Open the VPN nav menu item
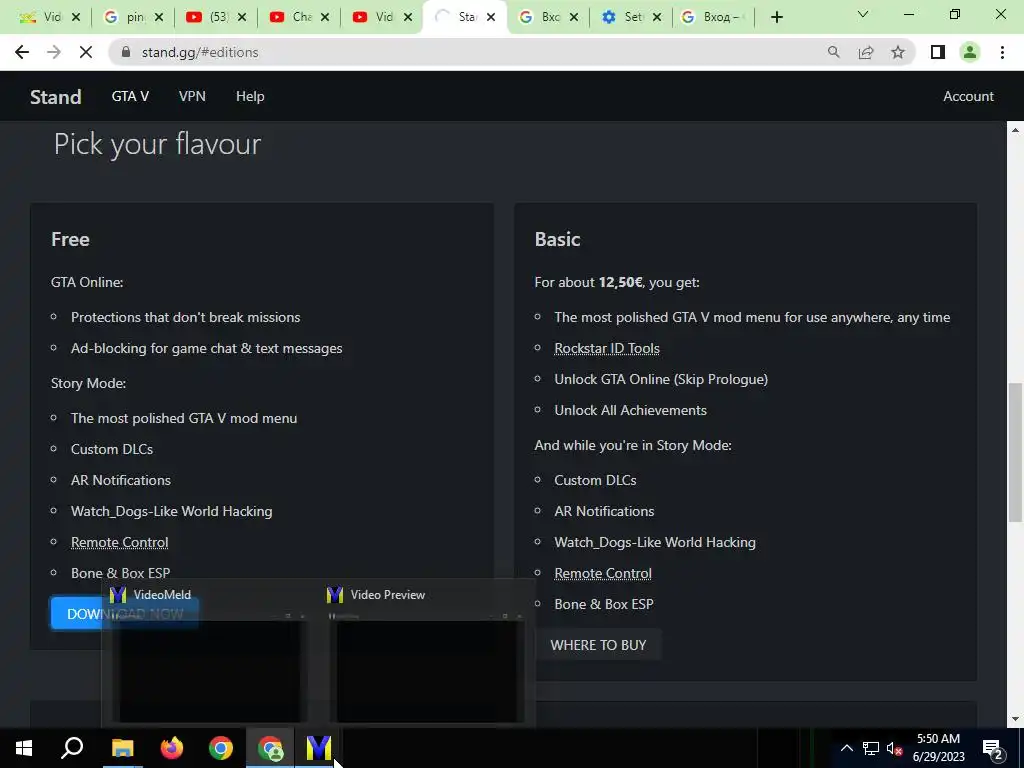Viewport: 1024px width, 768px height. (x=192, y=96)
